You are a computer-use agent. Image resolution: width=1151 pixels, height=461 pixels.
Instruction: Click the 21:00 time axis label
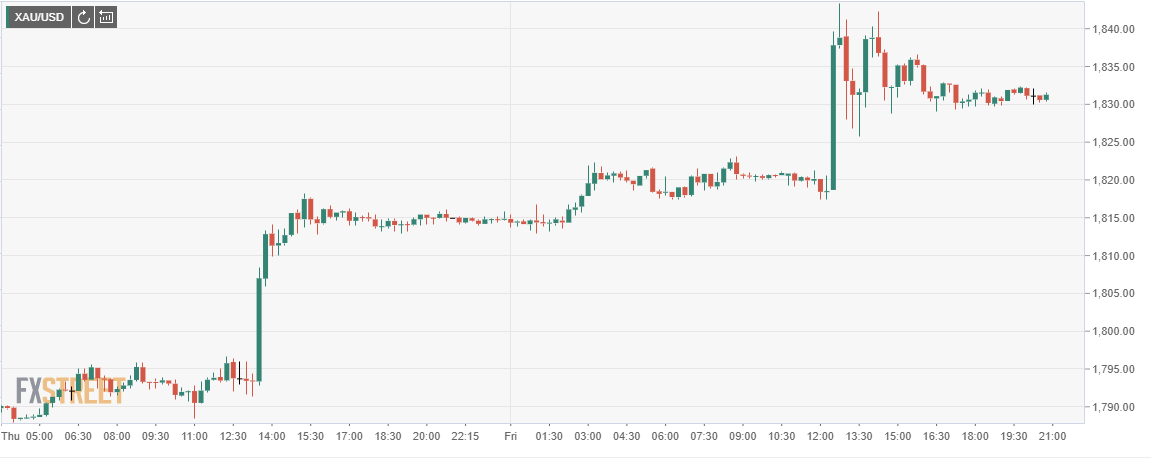[x=1052, y=436]
